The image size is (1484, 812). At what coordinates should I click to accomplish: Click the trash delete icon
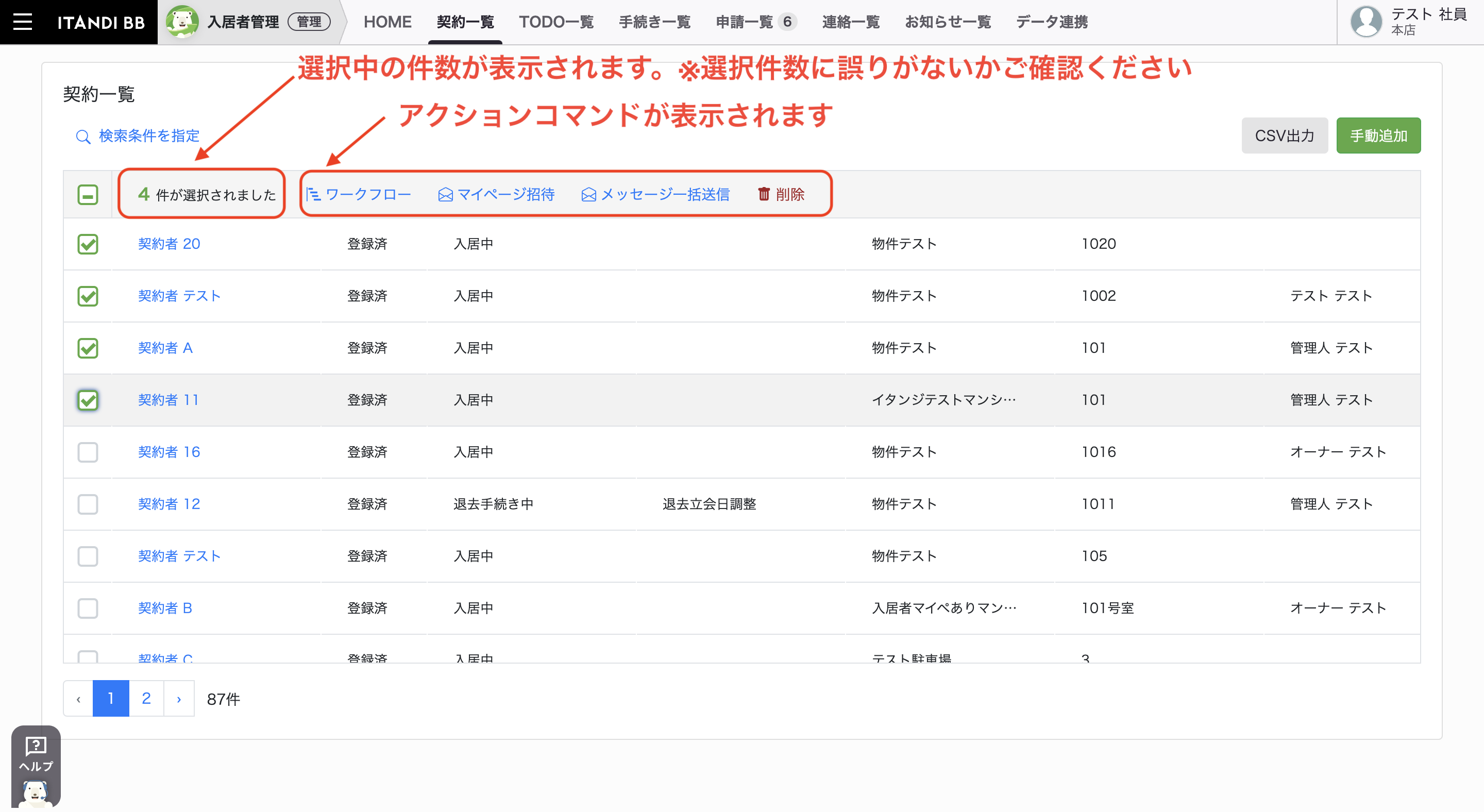coord(764,194)
